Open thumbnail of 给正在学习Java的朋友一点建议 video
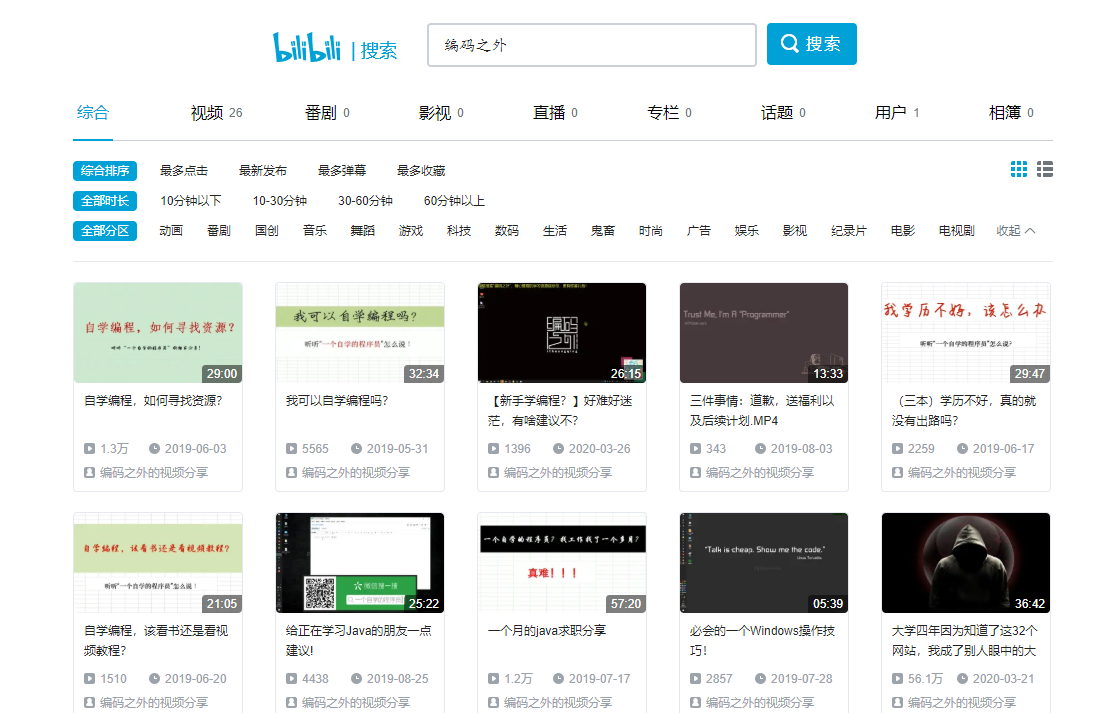 coord(360,562)
